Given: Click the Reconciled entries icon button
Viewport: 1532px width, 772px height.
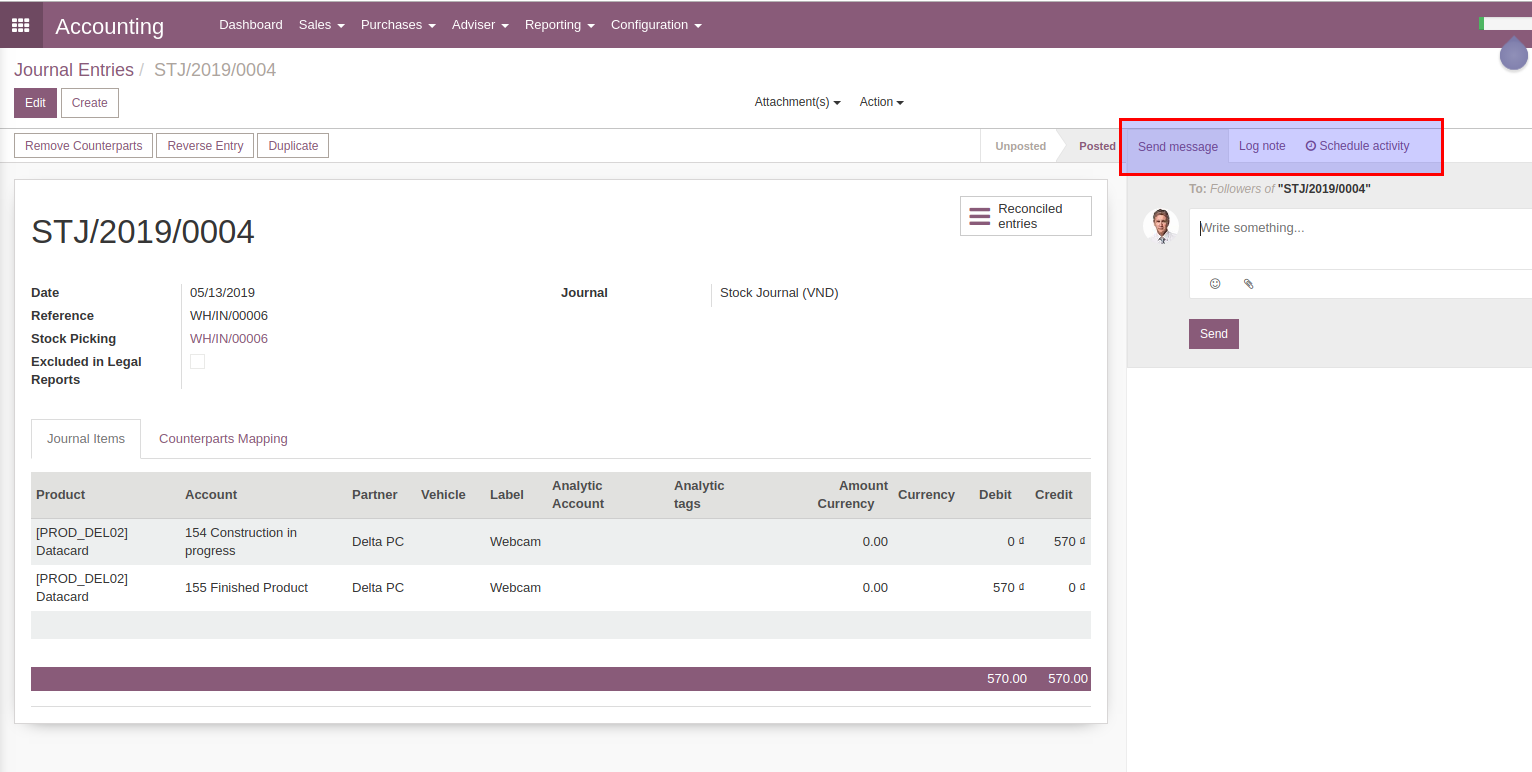Looking at the screenshot, I should [x=1025, y=216].
